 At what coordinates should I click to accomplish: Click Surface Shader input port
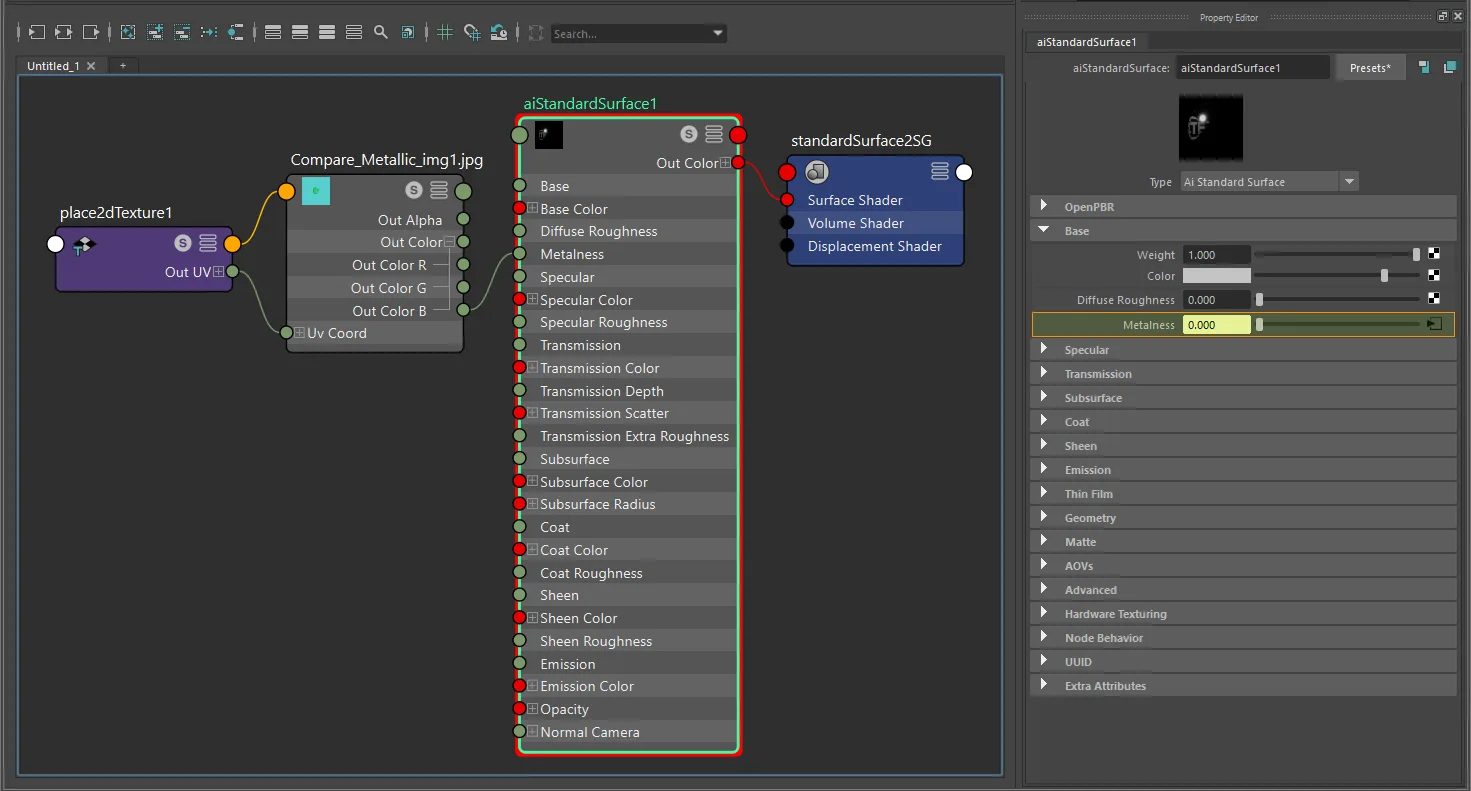tap(787, 200)
